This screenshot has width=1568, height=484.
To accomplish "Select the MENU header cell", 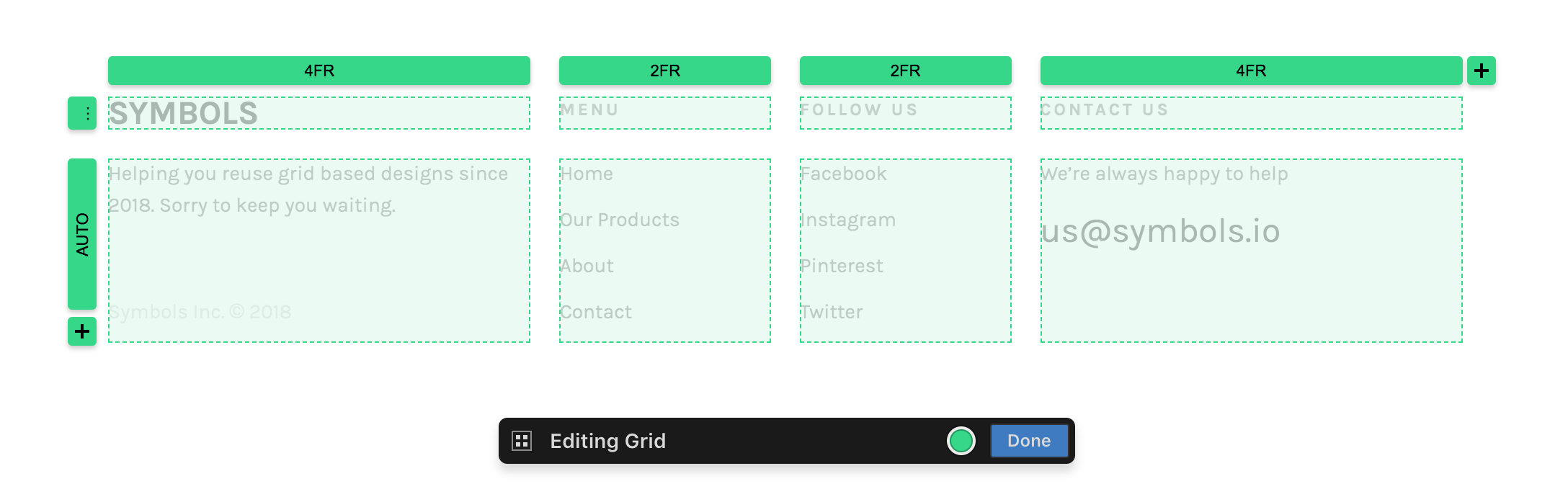I will [x=664, y=112].
